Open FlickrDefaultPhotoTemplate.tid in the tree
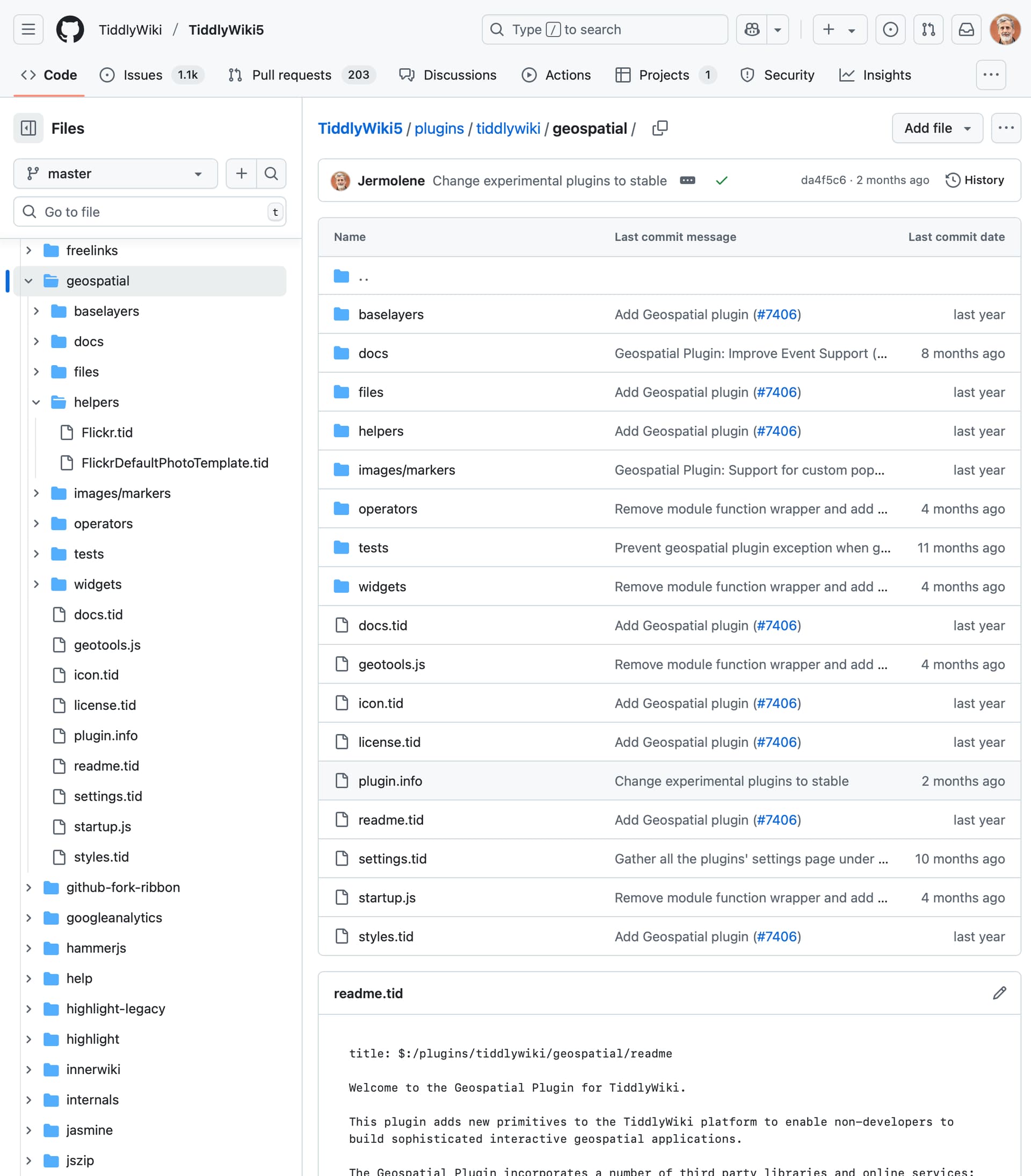The height and width of the screenshot is (1176, 1031). coord(175,463)
